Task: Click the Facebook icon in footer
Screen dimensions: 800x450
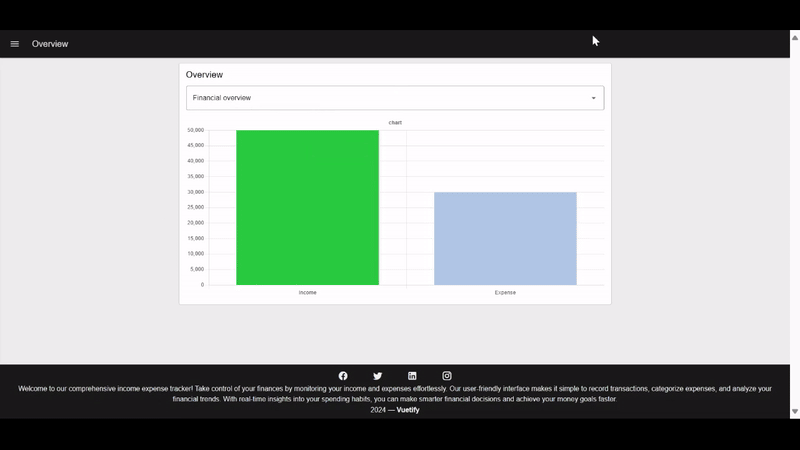Action: point(343,376)
